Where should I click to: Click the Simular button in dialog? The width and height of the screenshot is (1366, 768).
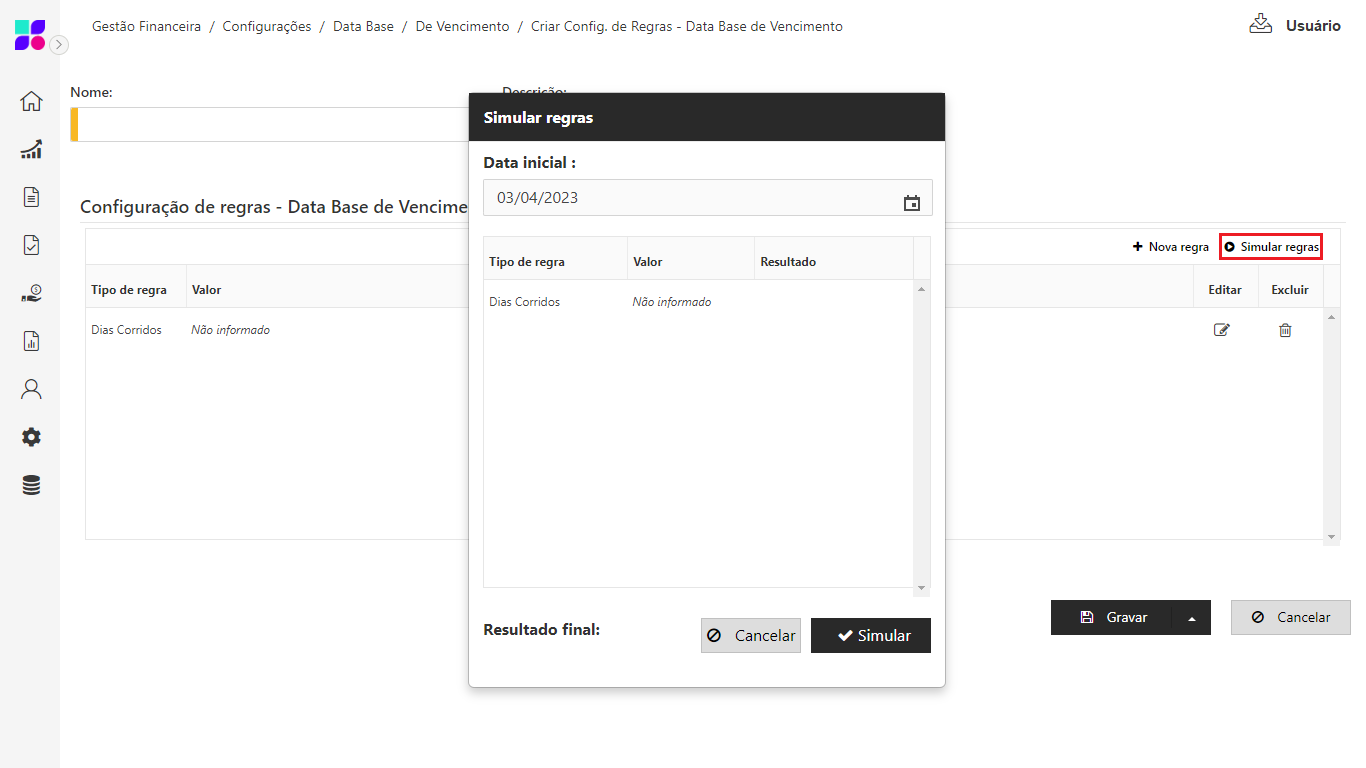(x=870, y=636)
